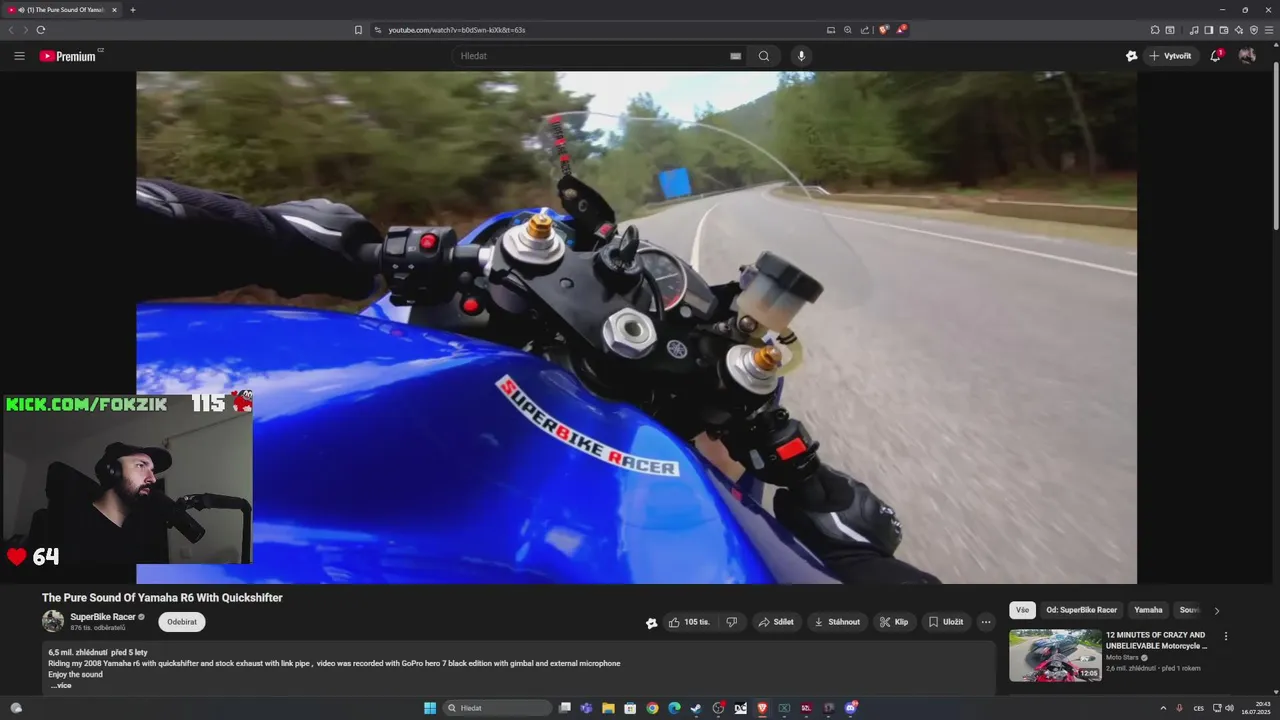Open volume control in system tray

click(x=1229, y=708)
